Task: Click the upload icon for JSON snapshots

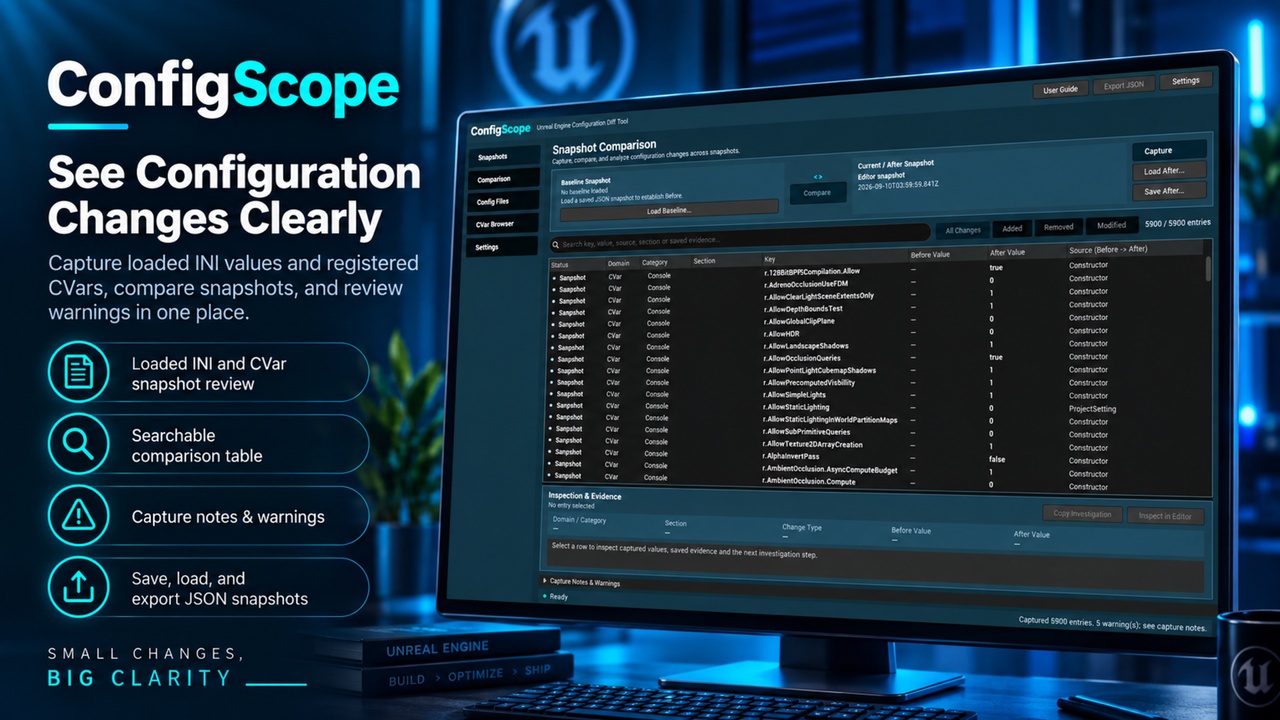Action: click(x=78, y=588)
